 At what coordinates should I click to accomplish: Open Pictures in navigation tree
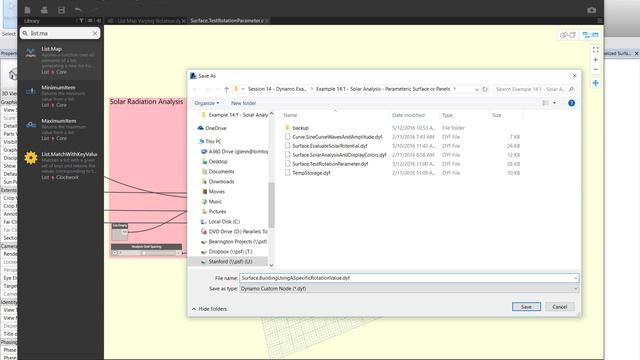pyautogui.click(x=217, y=211)
